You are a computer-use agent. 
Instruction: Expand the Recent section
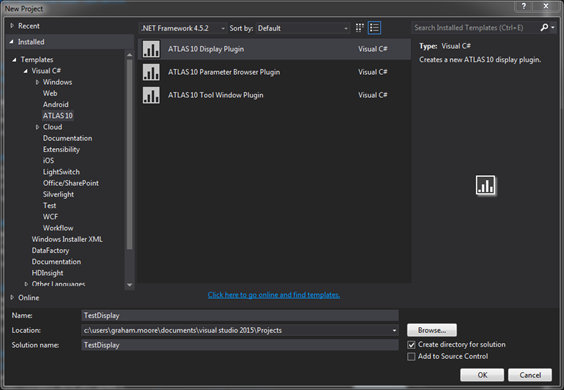point(12,26)
